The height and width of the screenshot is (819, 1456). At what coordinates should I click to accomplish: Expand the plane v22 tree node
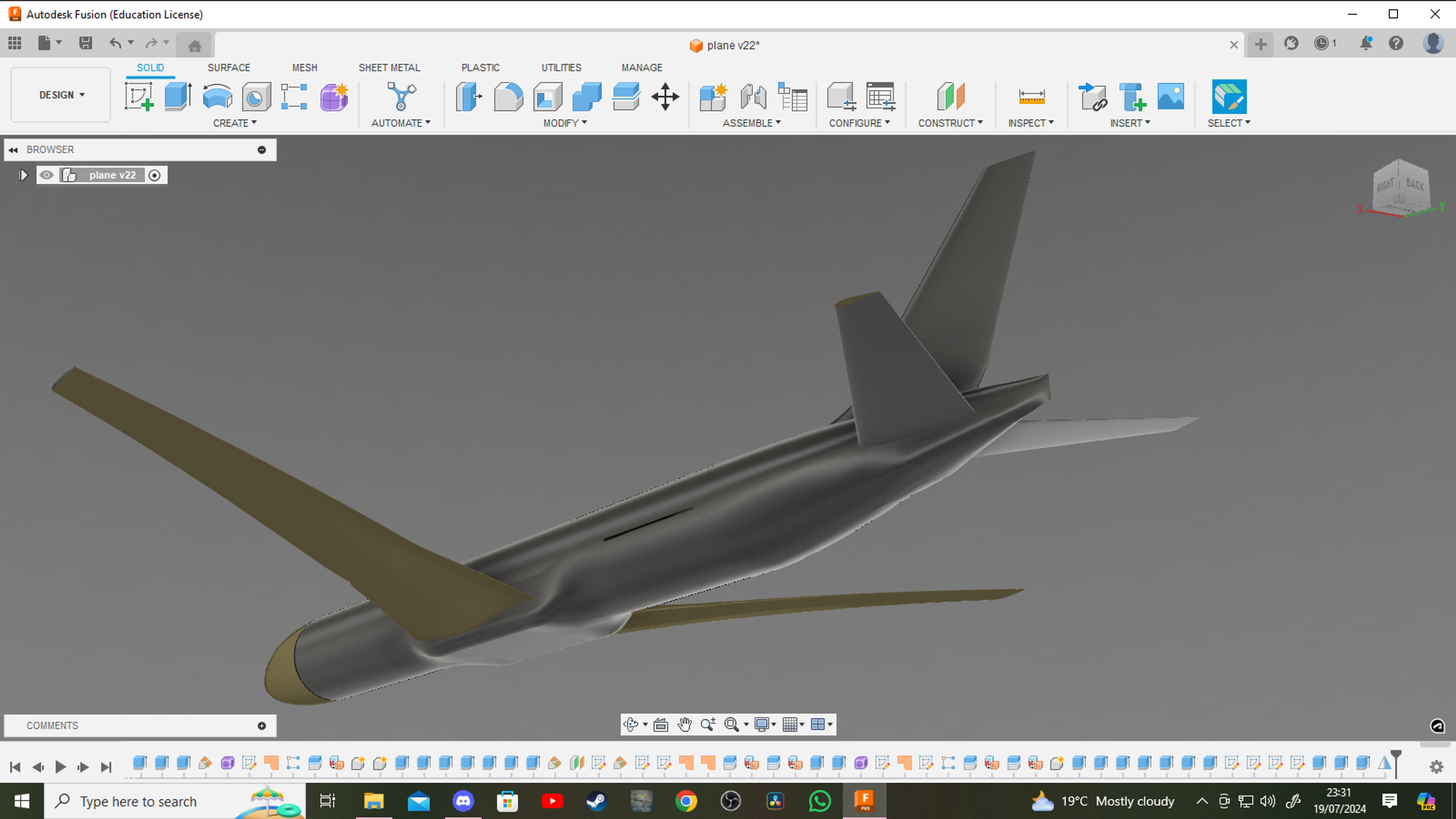pos(23,175)
